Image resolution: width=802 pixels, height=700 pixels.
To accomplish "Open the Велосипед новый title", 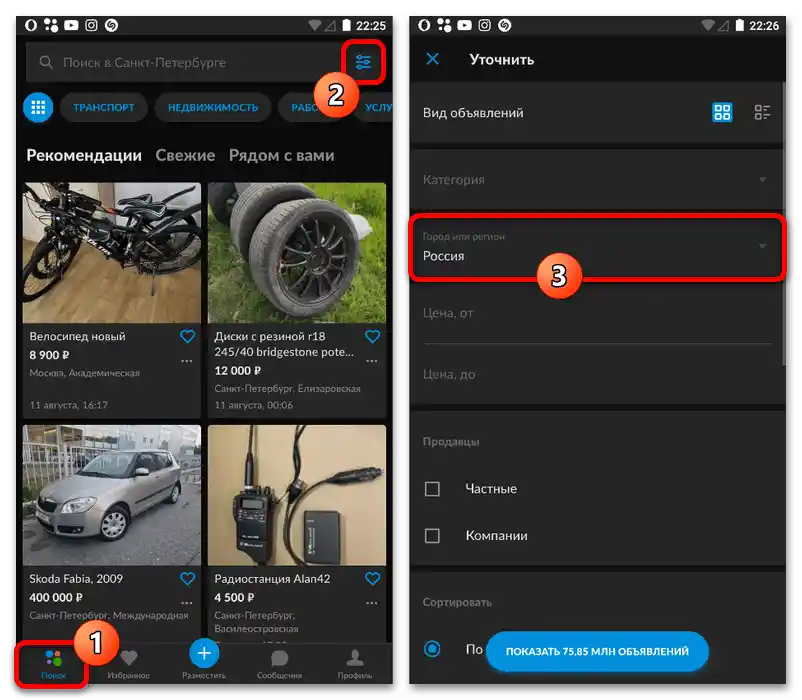I will click(77, 336).
